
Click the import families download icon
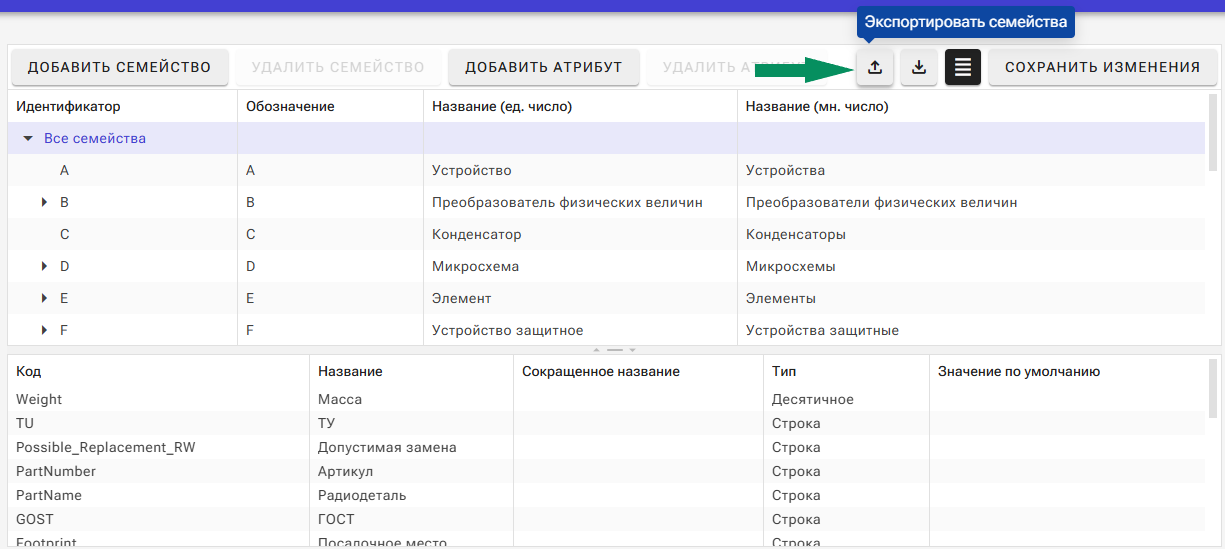pyautogui.click(x=919, y=67)
